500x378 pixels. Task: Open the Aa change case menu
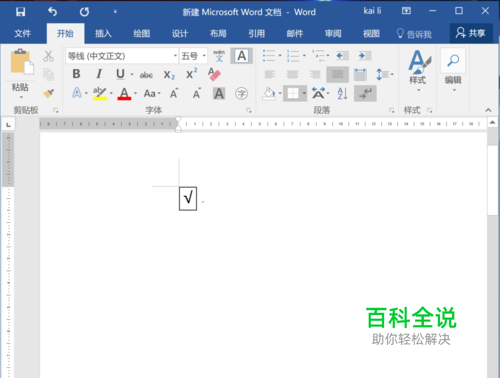[152, 93]
